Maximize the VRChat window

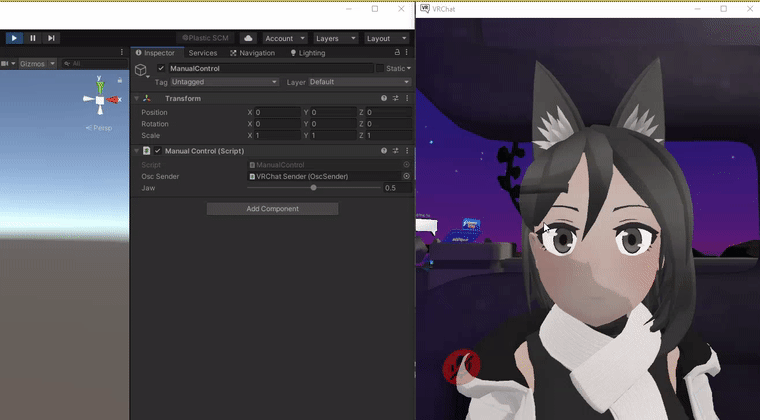tap(724, 9)
